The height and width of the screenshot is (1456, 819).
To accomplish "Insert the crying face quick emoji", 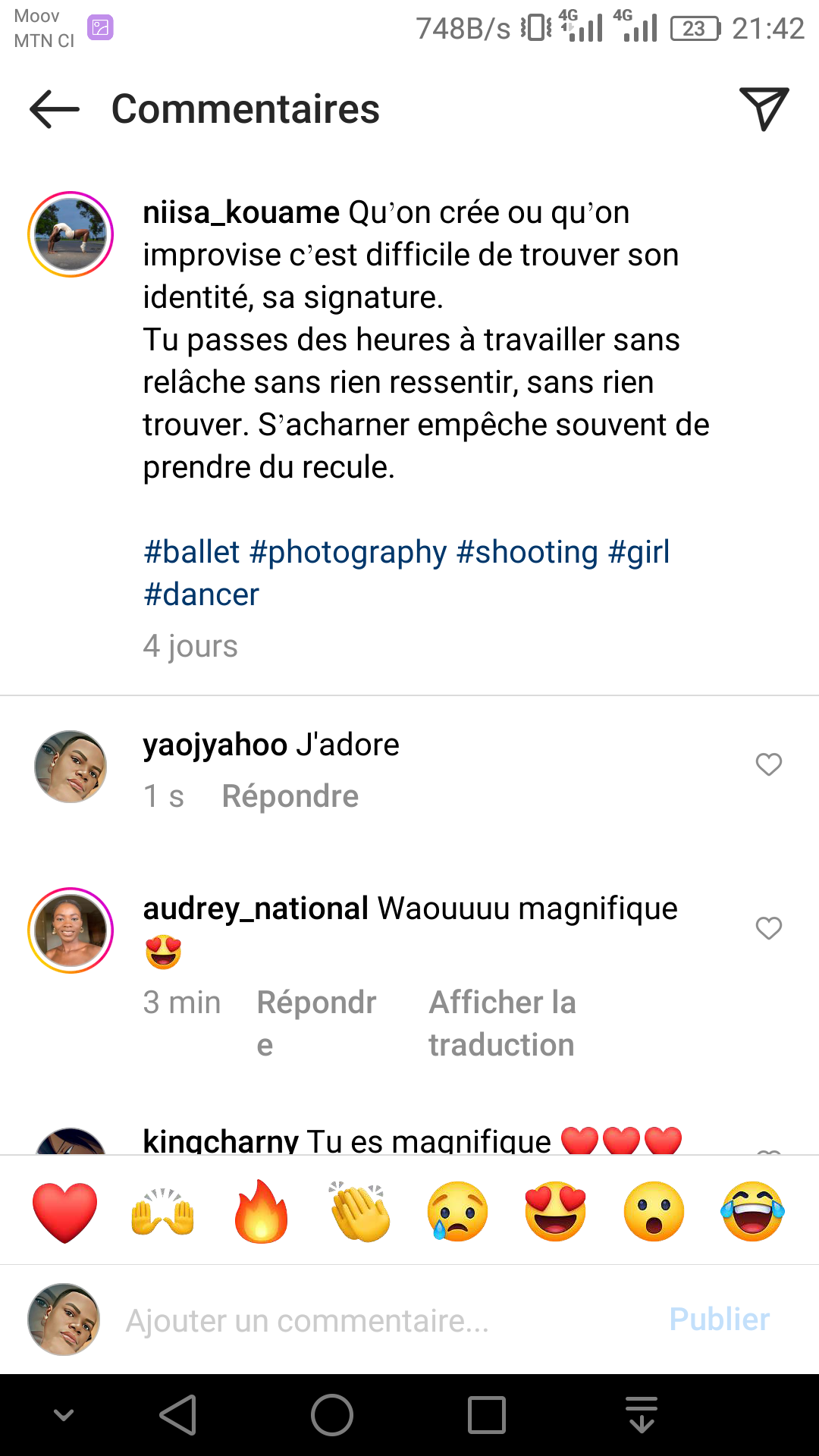I will (x=458, y=1212).
